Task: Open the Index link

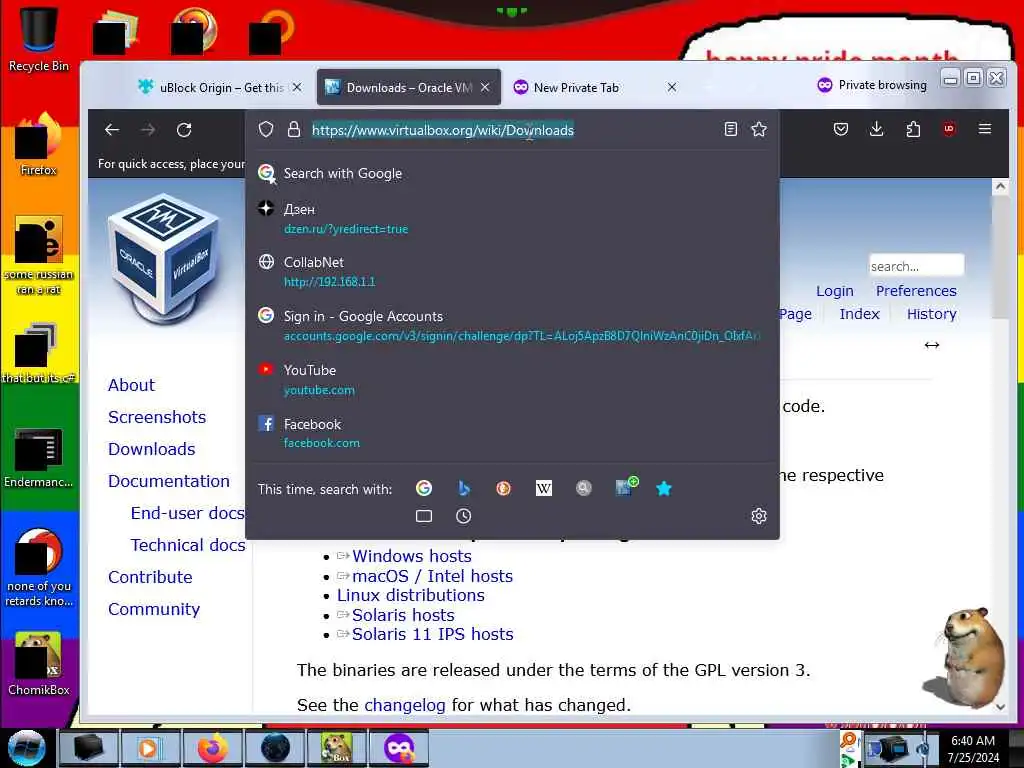Action: pyautogui.click(x=859, y=314)
